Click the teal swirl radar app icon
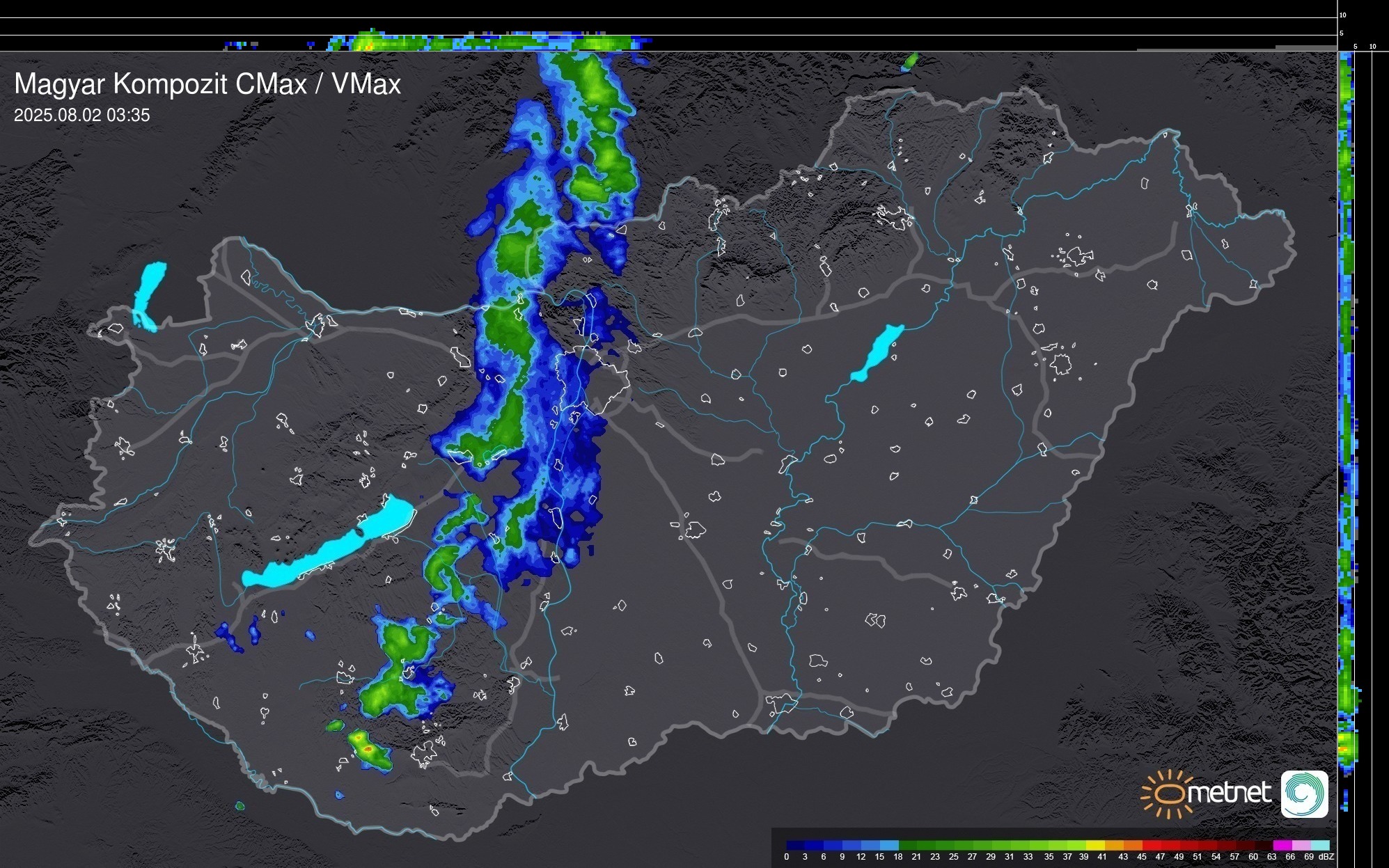 [x=1304, y=794]
